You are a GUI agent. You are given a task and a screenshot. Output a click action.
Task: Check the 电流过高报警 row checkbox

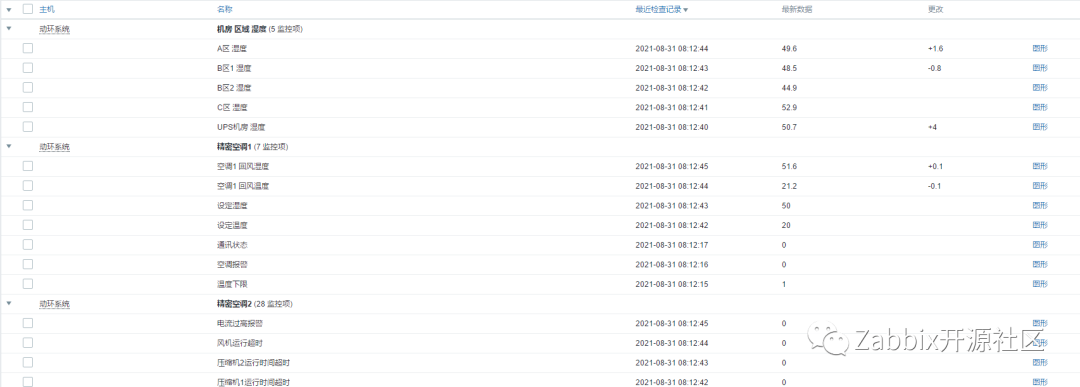coord(28,323)
